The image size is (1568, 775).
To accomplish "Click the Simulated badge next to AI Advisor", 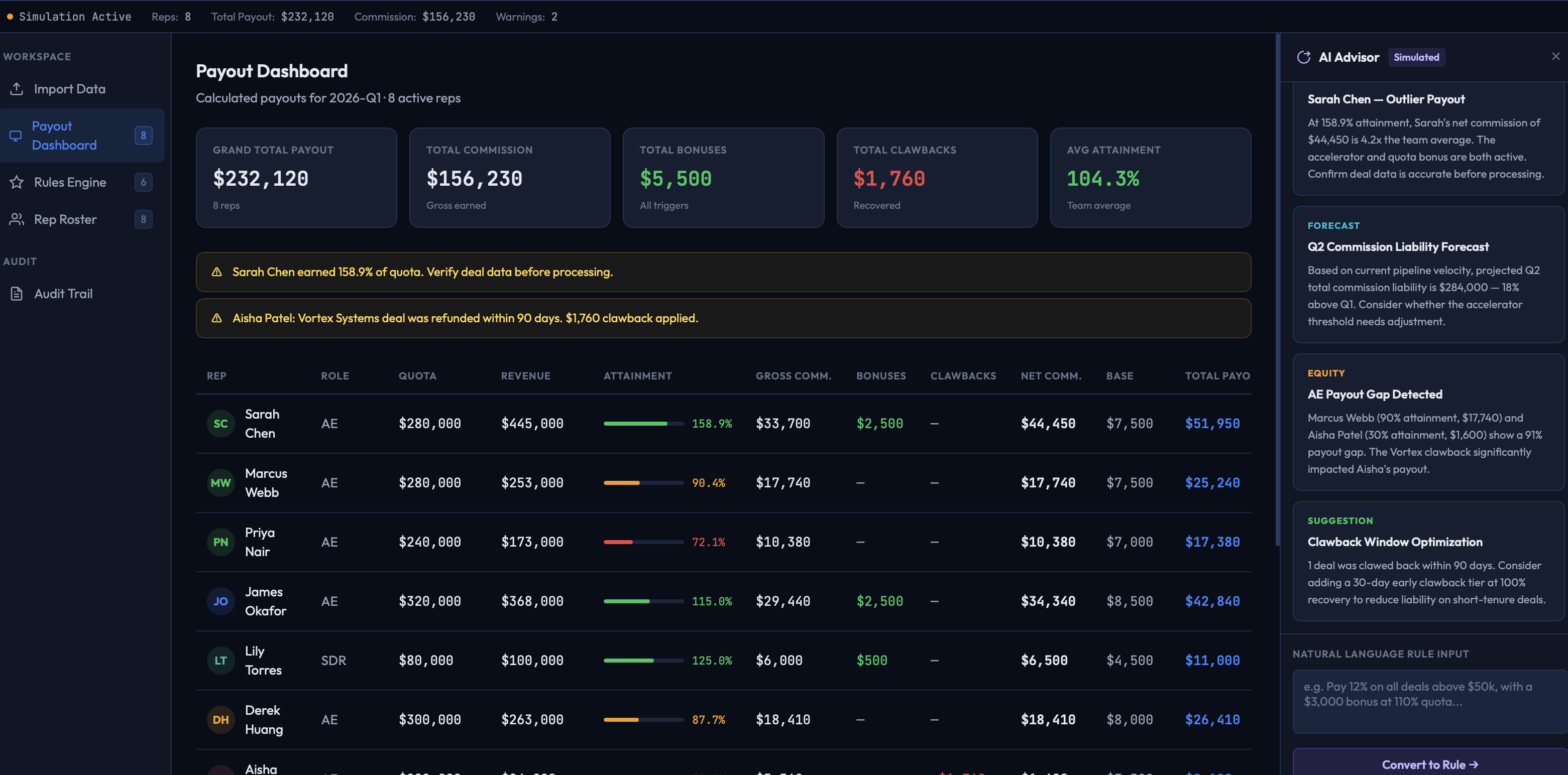I will [x=1416, y=57].
